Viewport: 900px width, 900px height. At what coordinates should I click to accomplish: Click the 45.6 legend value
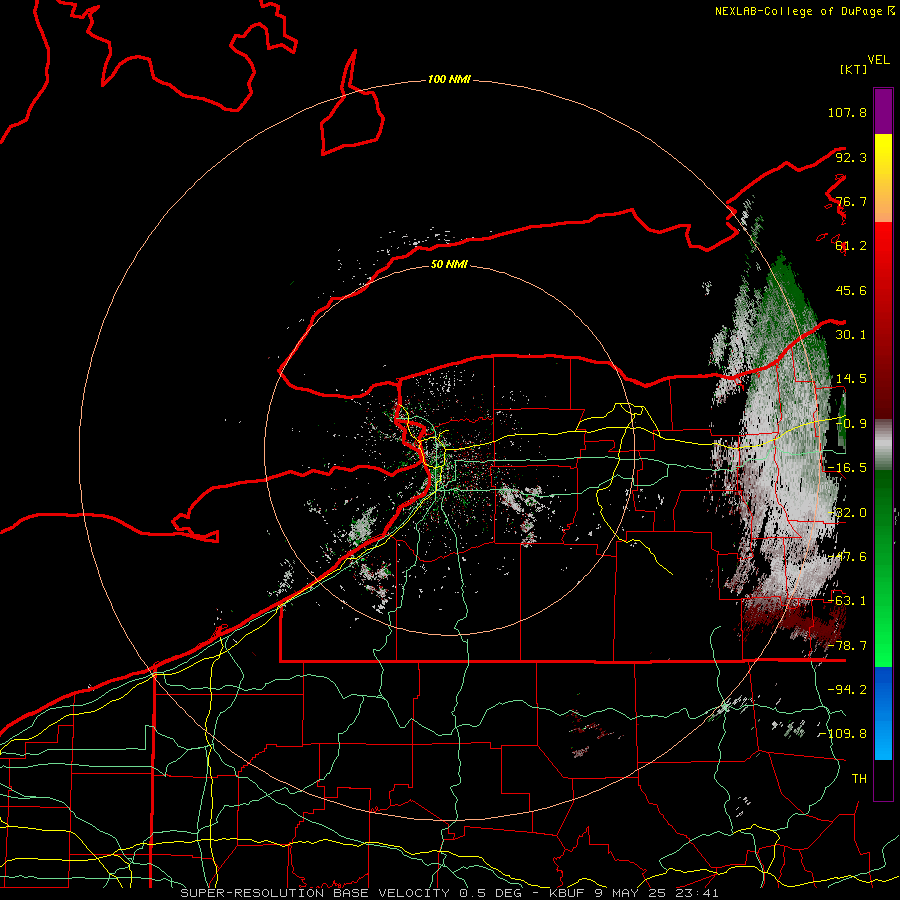851,290
